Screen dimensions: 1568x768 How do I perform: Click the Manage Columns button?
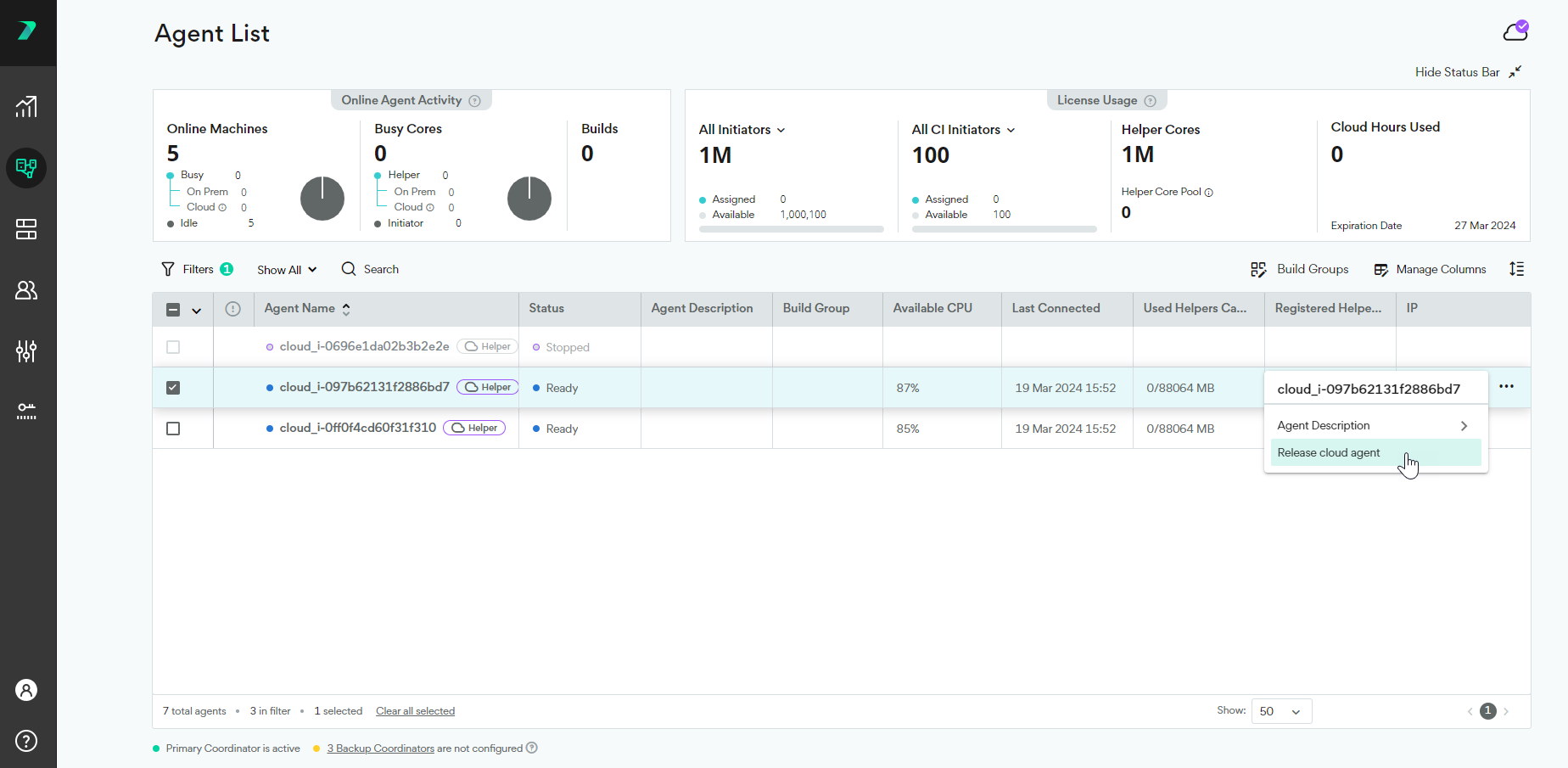(x=1431, y=269)
